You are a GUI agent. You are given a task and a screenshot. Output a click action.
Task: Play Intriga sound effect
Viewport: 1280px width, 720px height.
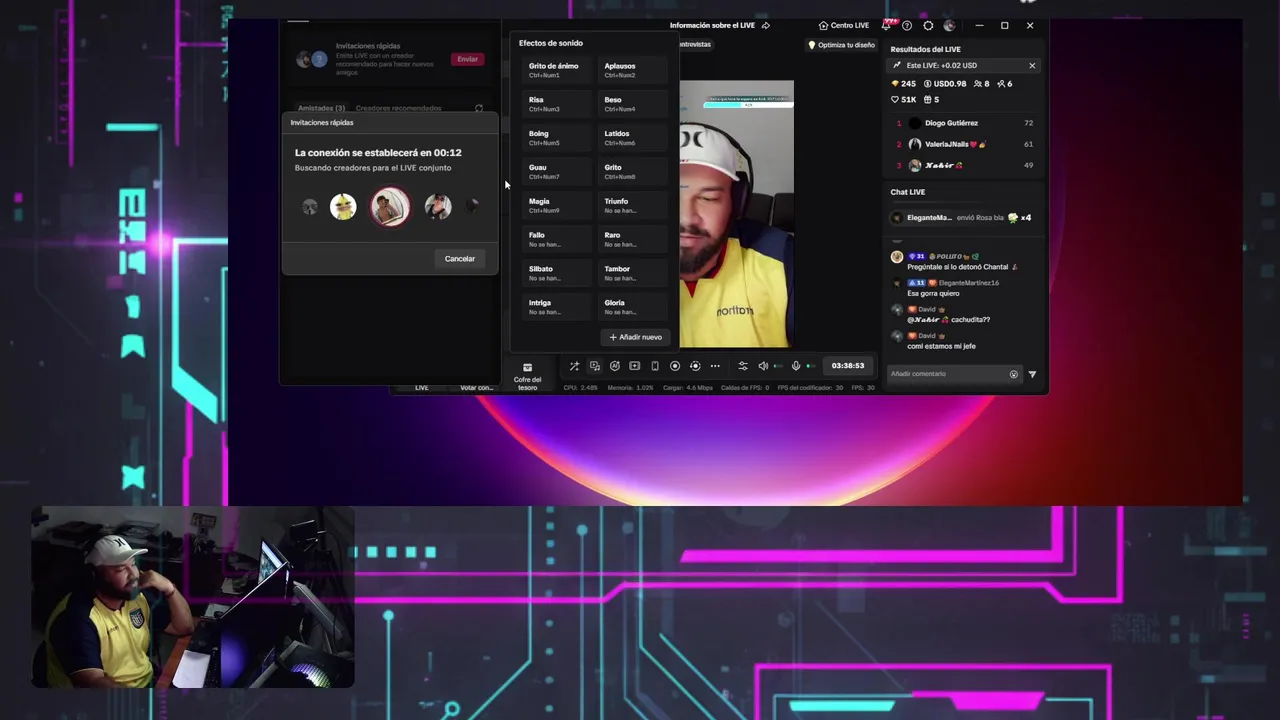[558, 307]
